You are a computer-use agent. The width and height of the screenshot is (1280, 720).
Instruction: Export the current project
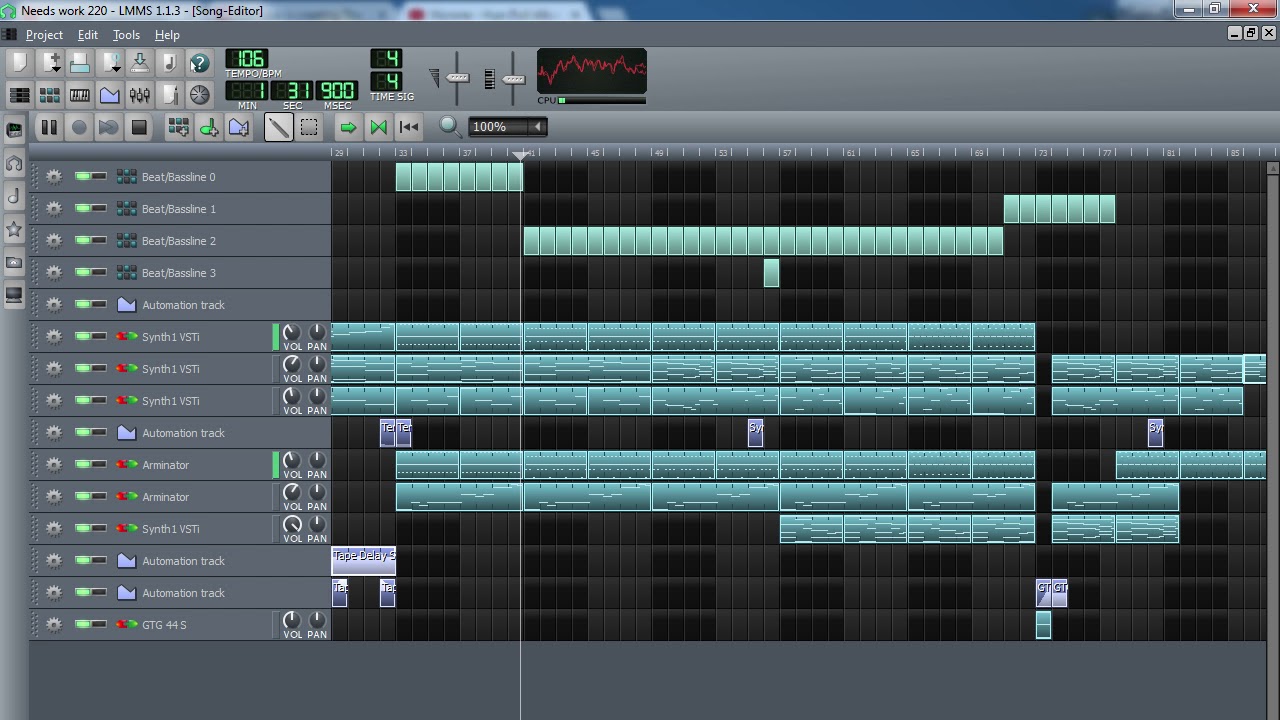[169, 63]
